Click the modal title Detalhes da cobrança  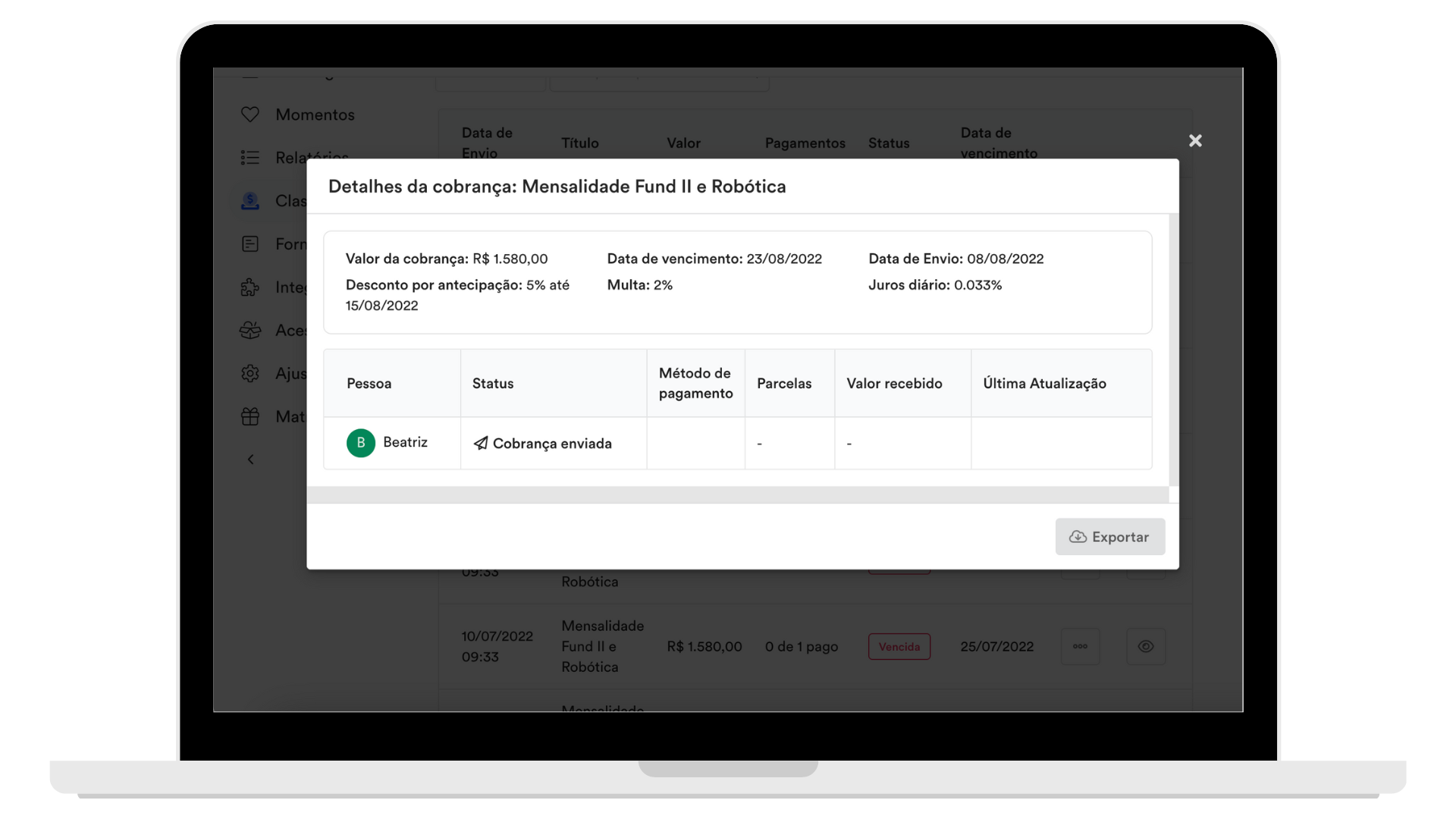click(x=557, y=187)
